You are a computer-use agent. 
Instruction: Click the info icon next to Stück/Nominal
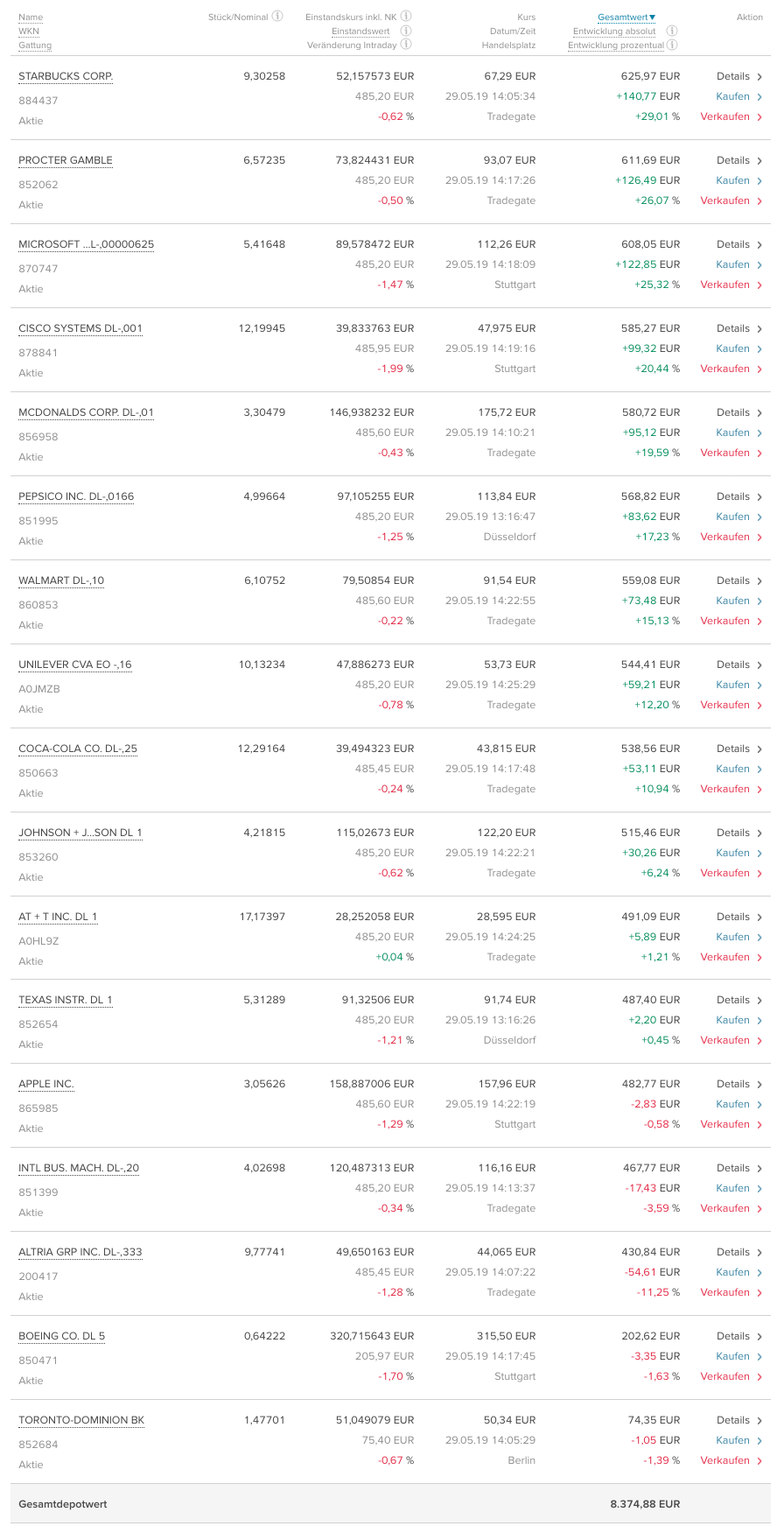pyautogui.click(x=277, y=16)
